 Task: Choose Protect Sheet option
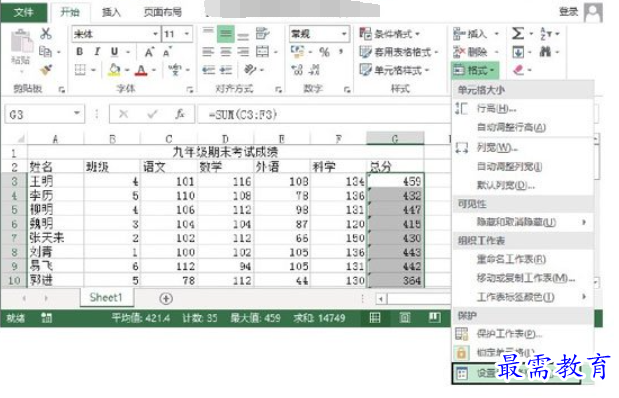pyautogui.click(x=523, y=334)
